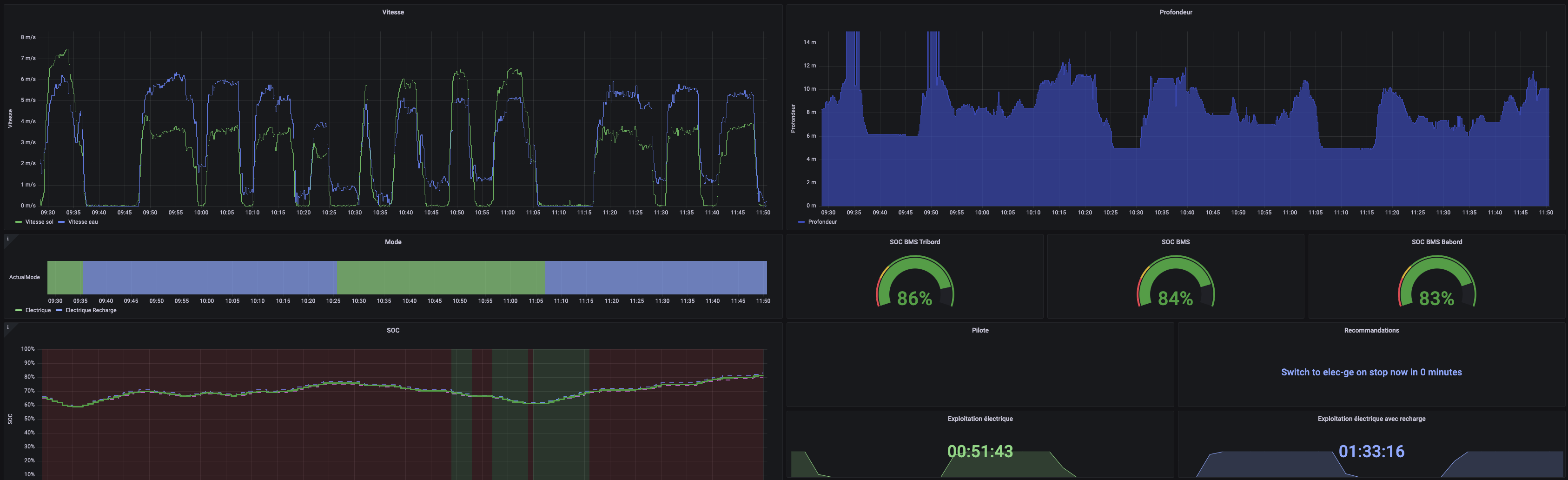Open the SOC BMS Babord panel title menu

(1436, 242)
